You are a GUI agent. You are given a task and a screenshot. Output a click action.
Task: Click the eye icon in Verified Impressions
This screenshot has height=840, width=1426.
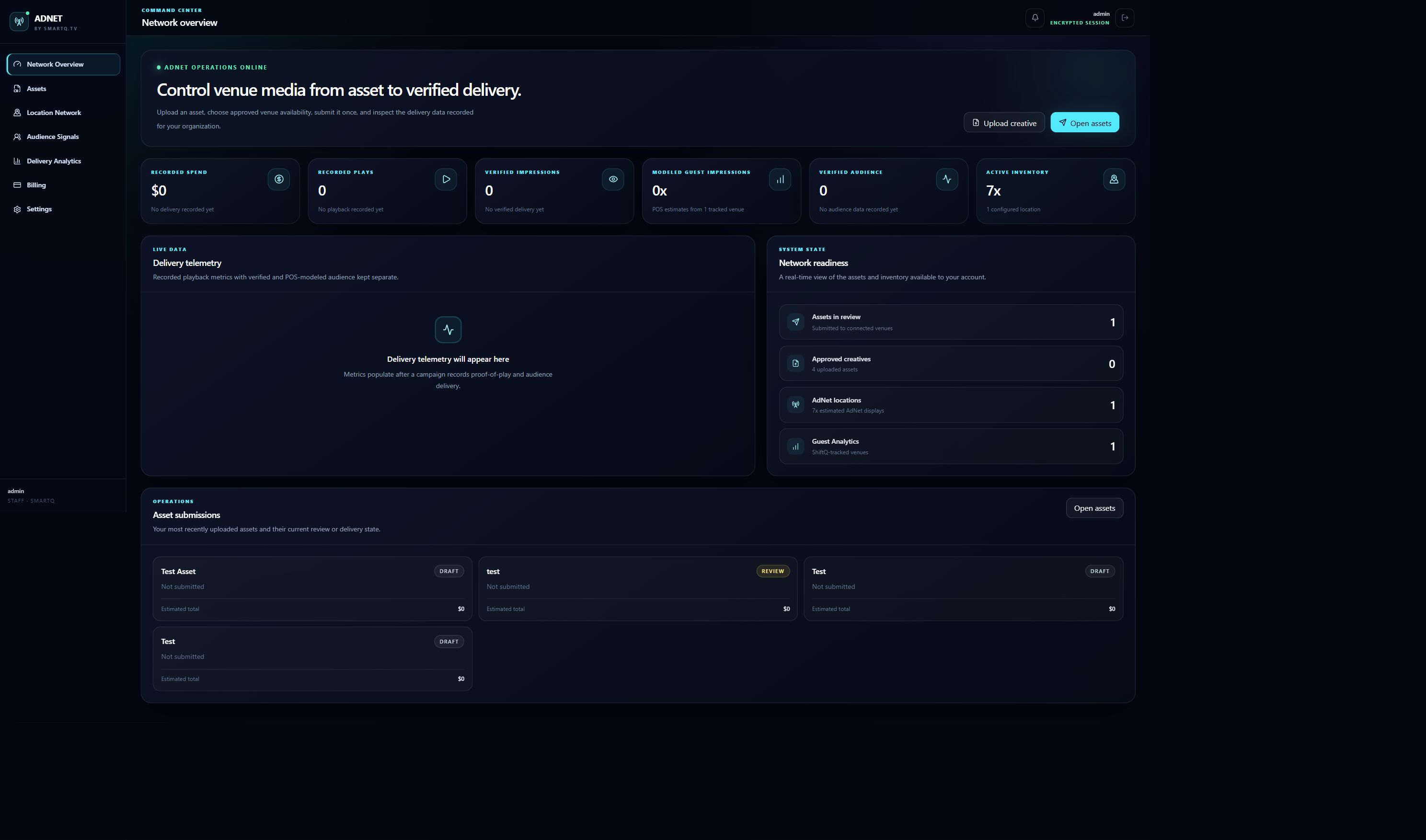point(613,179)
